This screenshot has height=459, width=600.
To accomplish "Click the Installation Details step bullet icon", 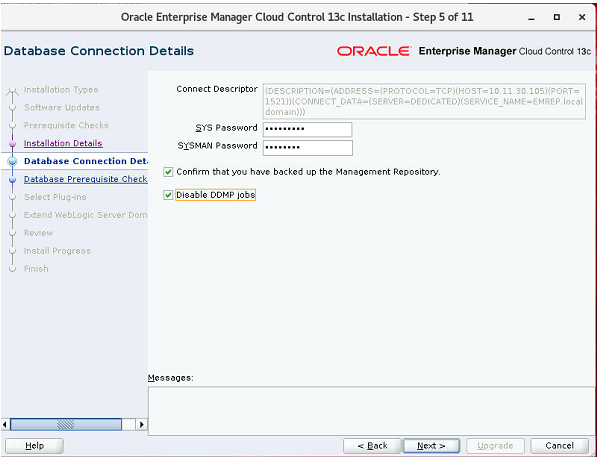I will point(13,143).
